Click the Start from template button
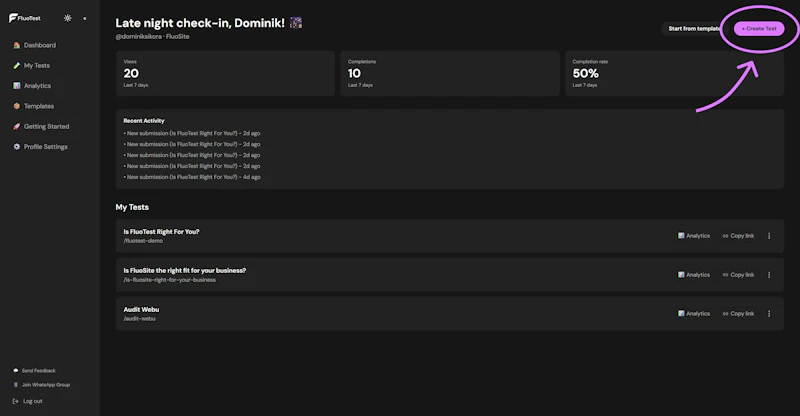Screen dimensions: 800x416 coord(693,29)
